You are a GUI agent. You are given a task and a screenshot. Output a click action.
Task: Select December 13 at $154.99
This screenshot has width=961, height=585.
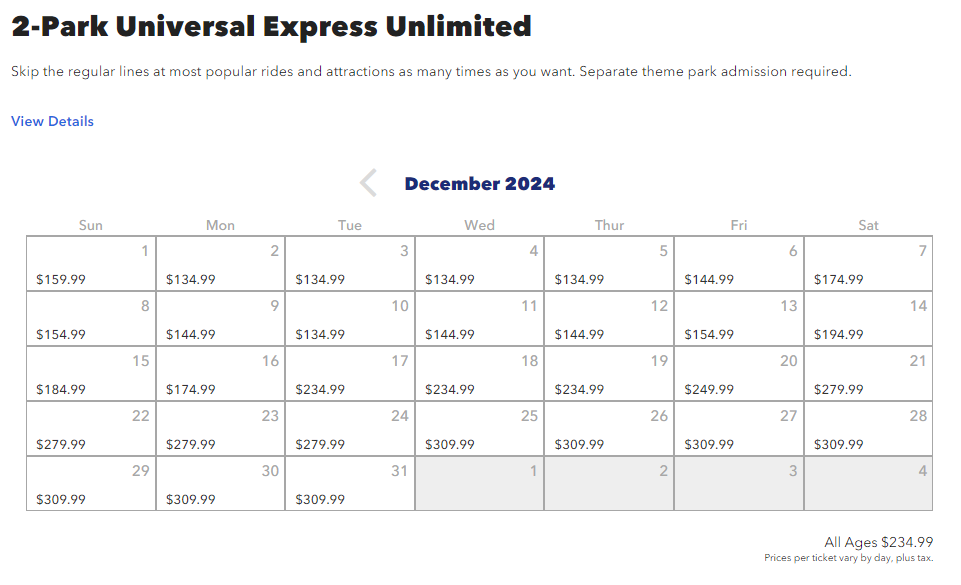click(x=738, y=319)
